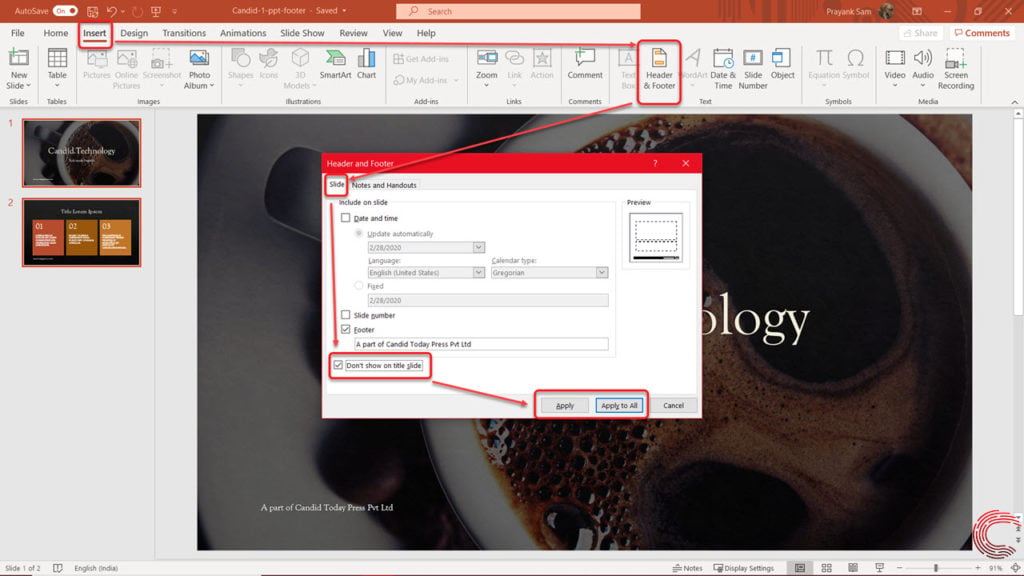The image size is (1024, 576).
Task: Uncheck the Footer checkbox
Action: [345, 329]
